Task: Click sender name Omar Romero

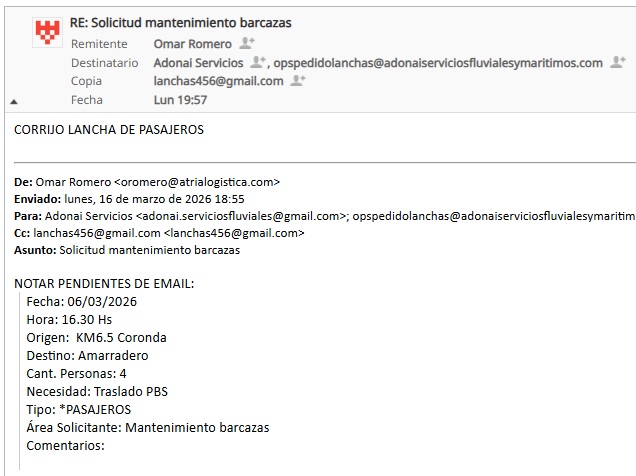Action: click(192, 44)
